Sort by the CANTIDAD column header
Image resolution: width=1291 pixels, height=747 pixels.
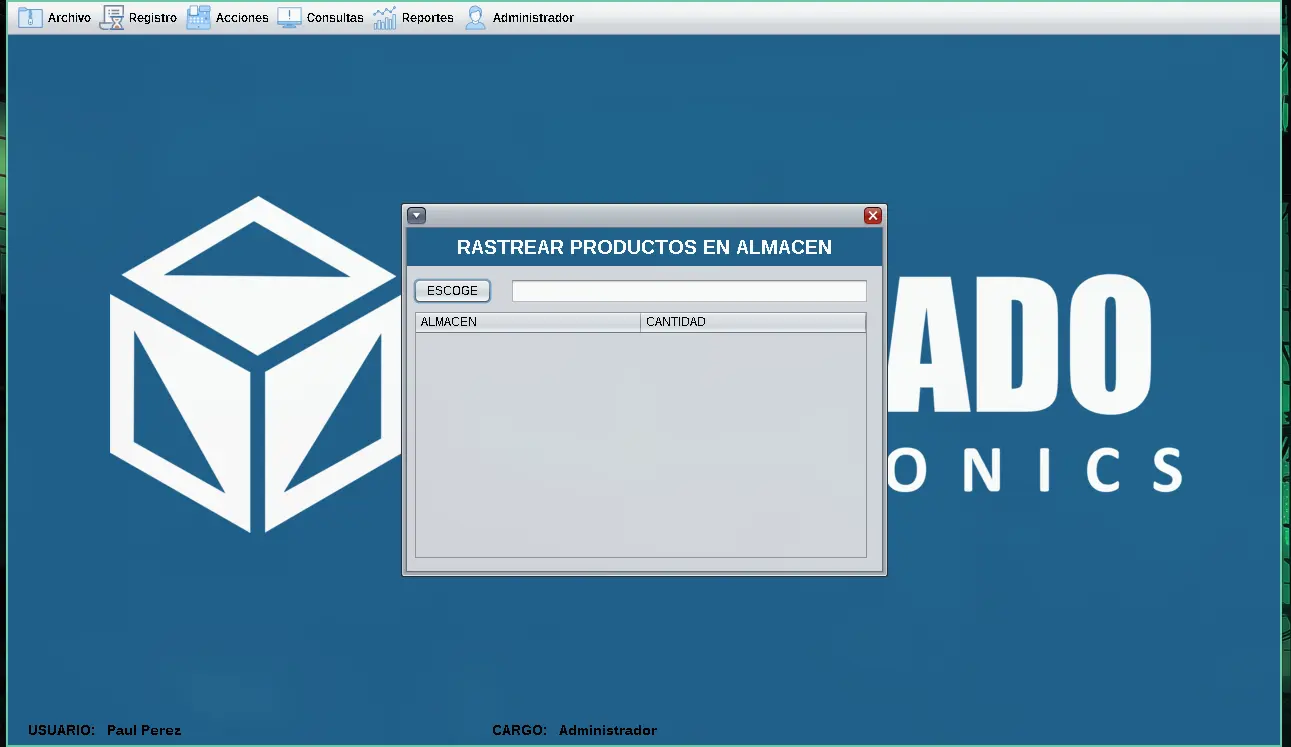click(753, 322)
